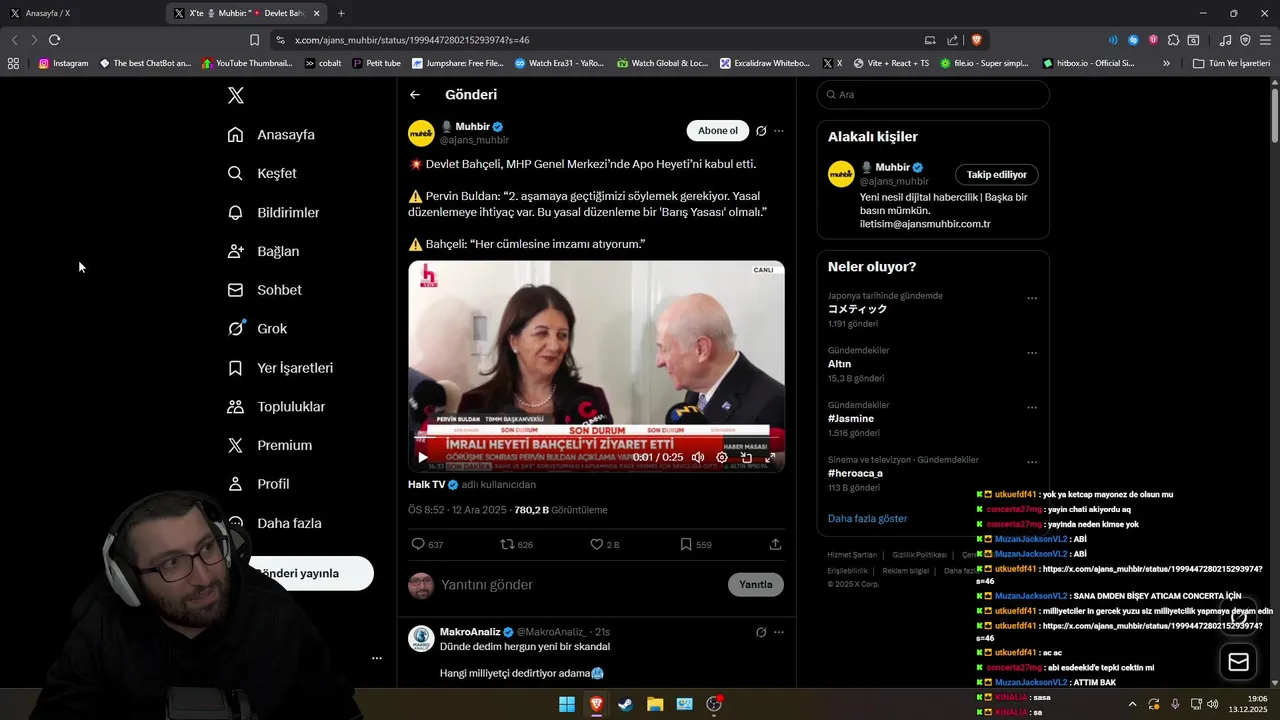Open Sohbet messages in the sidebar
This screenshot has width=1280, height=720.
265,290
